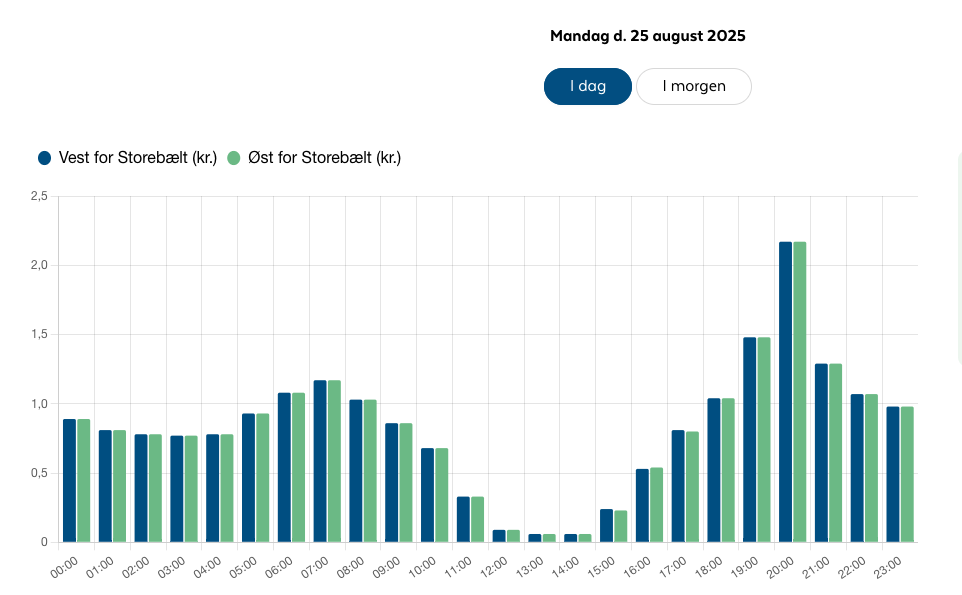Click the green bar at 21:00
The height and width of the screenshot is (595, 962).
835,453
